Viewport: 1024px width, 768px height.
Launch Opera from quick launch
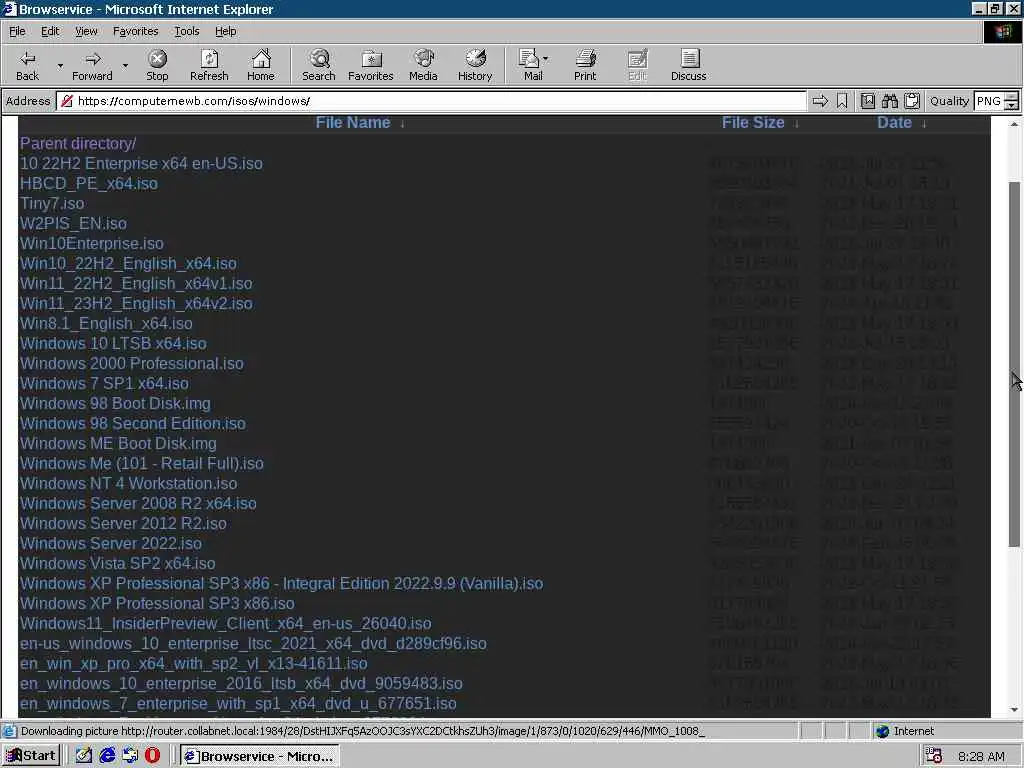tap(152, 756)
